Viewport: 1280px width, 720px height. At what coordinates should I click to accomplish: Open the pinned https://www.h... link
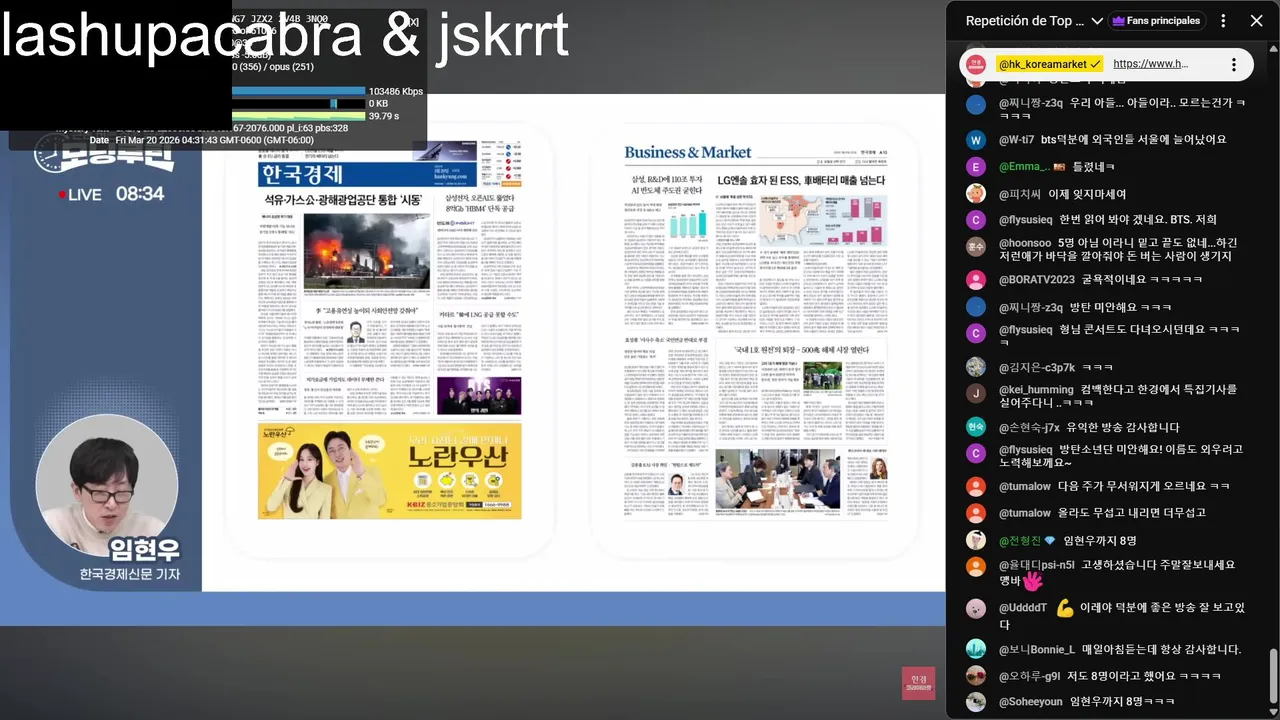click(x=1150, y=64)
